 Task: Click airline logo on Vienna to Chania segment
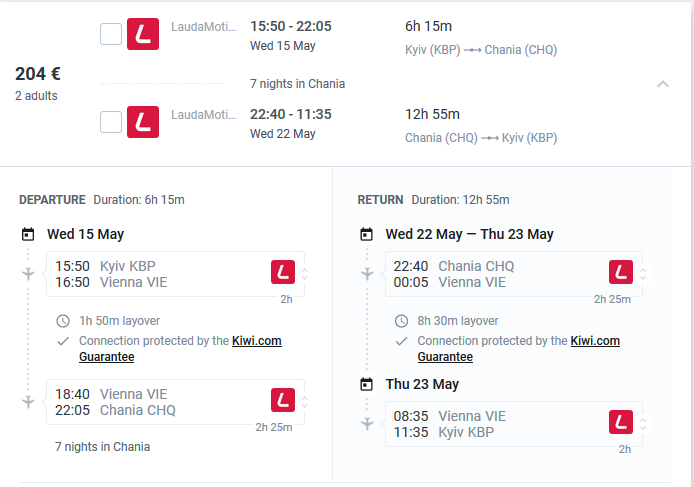click(x=283, y=400)
